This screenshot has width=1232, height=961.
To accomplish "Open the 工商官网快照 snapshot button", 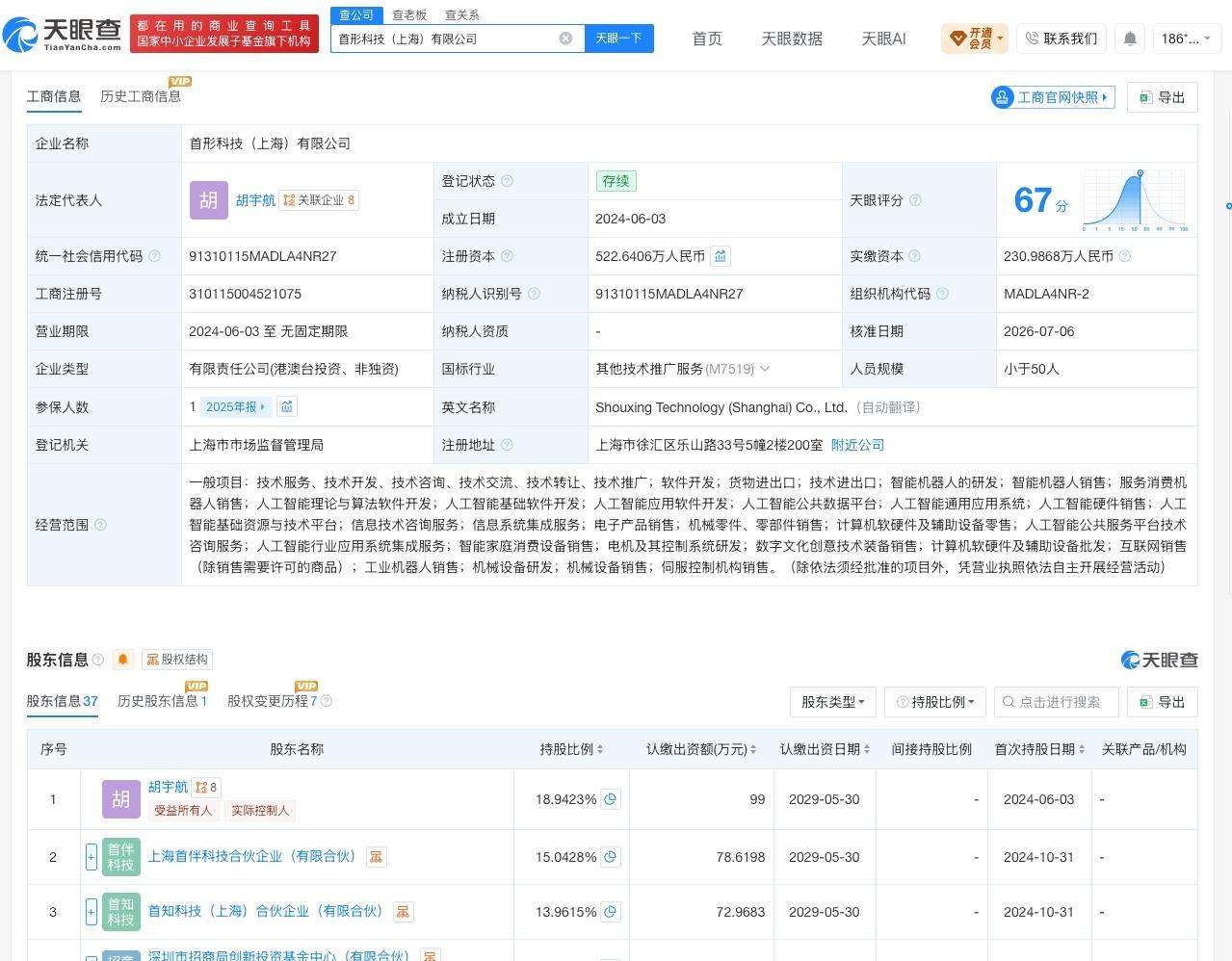I will click(1053, 97).
